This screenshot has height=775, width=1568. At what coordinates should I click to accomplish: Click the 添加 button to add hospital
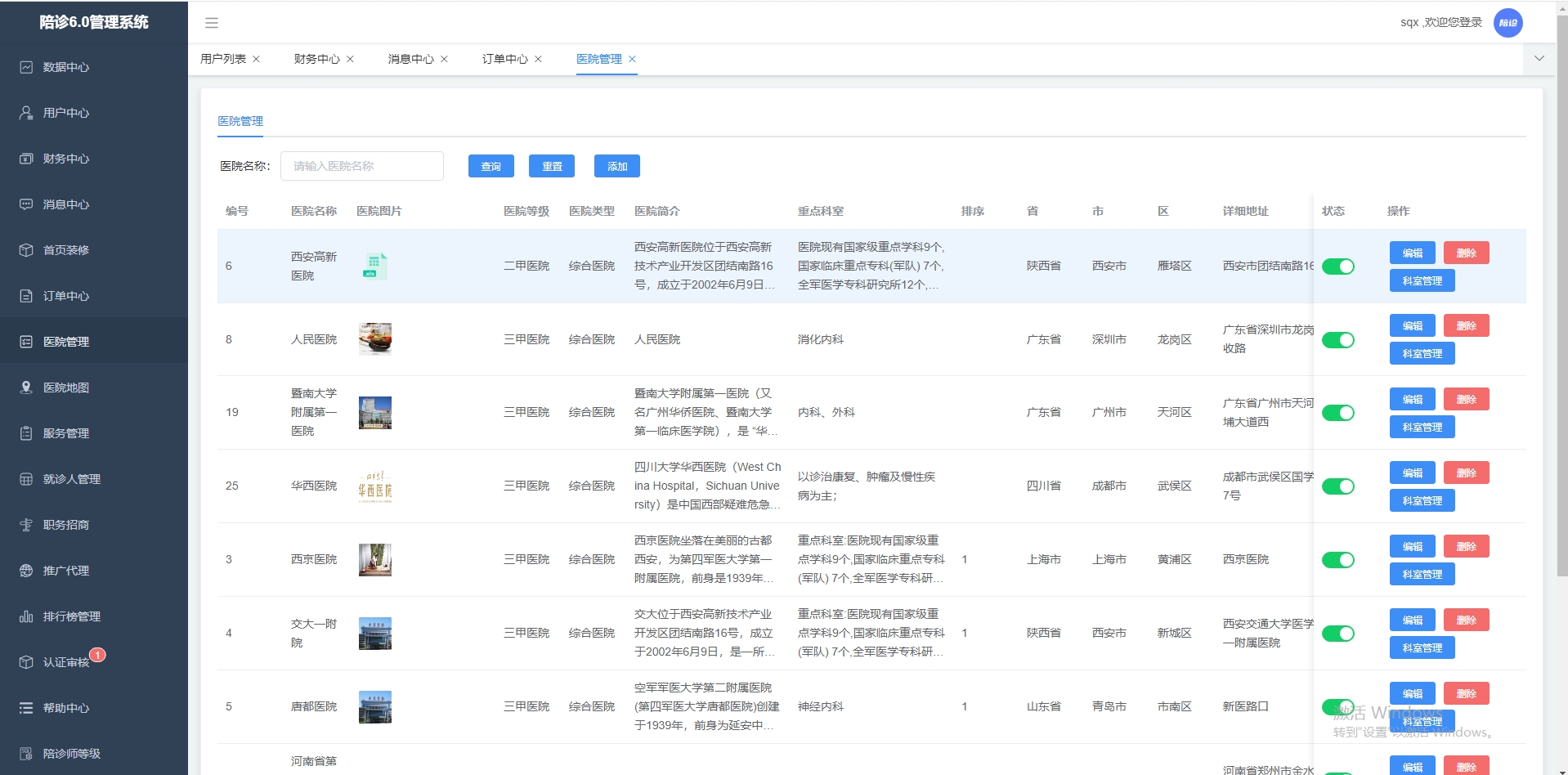click(x=616, y=166)
